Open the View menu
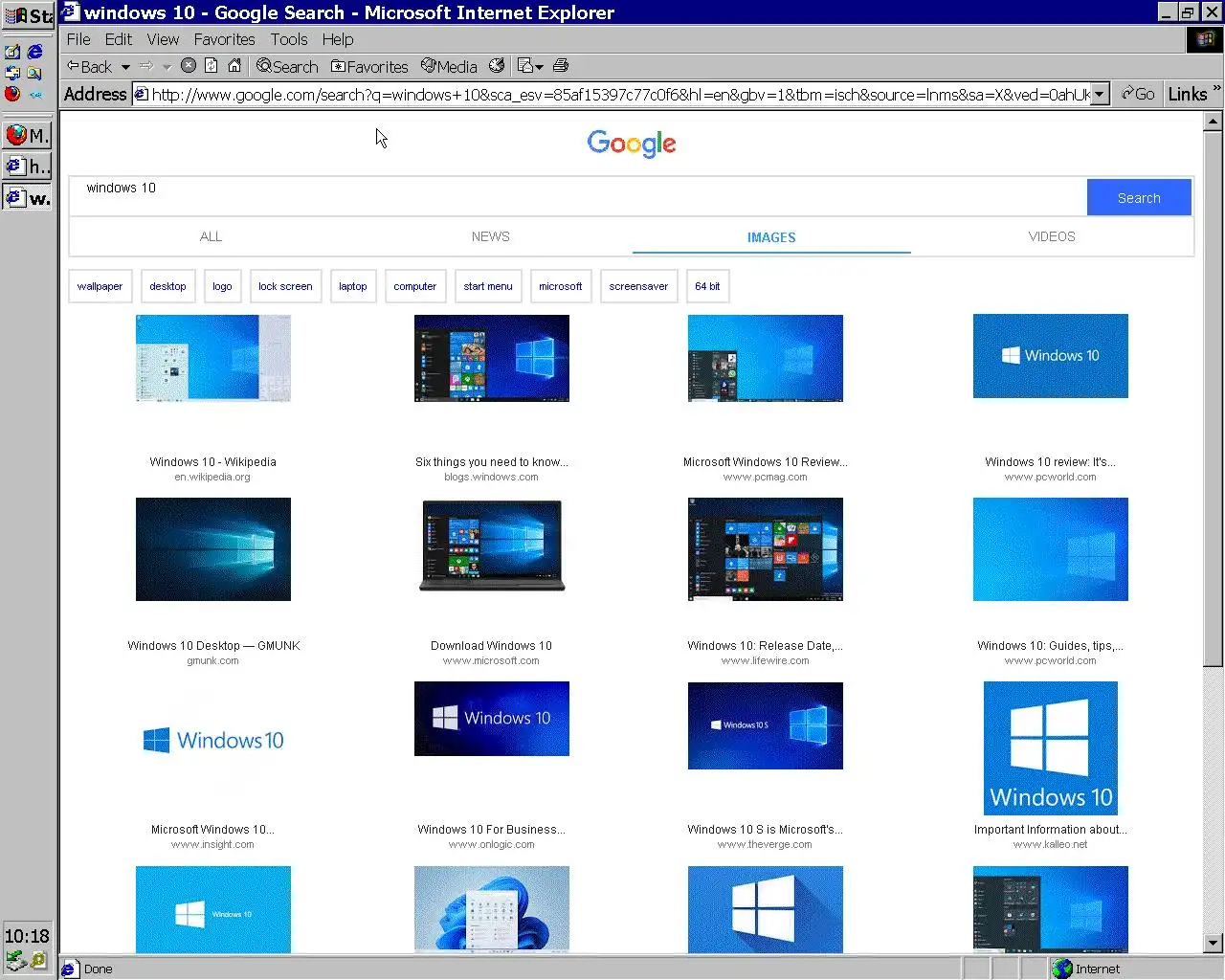 [x=163, y=39]
